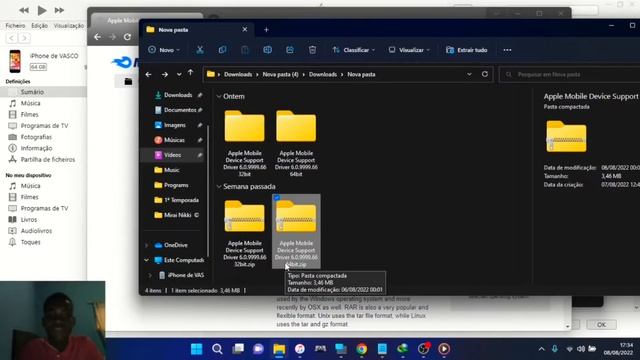Open File Explorer from the taskbar
The height and width of the screenshot is (360, 640).
(279, 349)
